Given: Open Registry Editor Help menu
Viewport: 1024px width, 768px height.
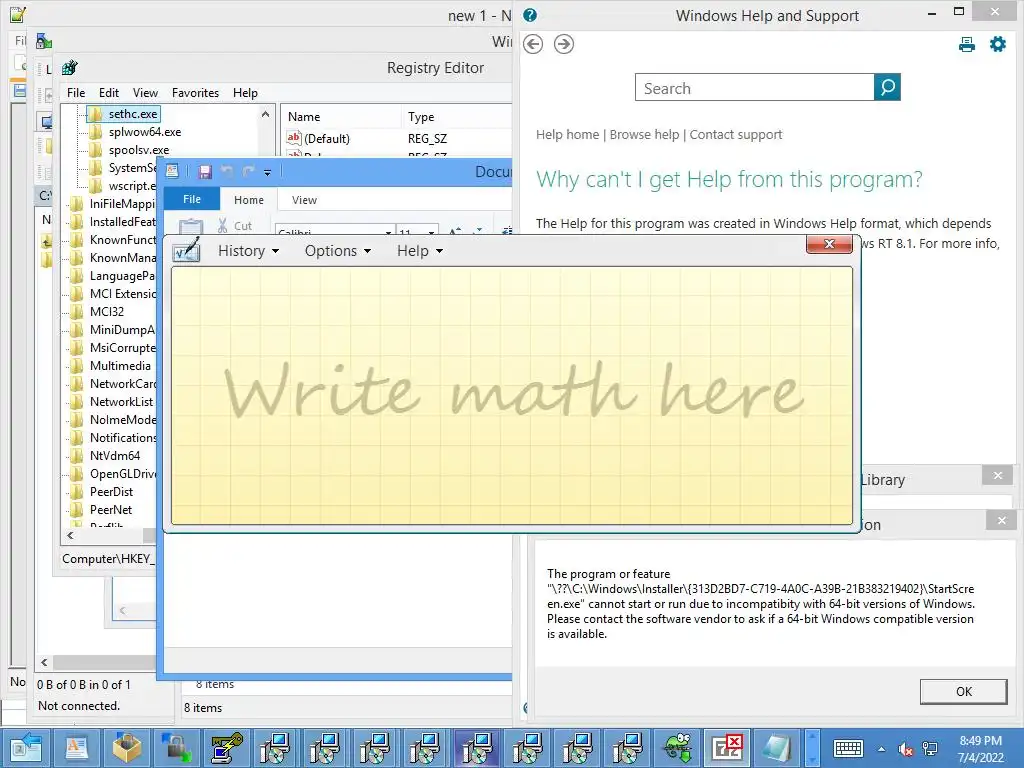Looking at the screenshot, I should pos(245,93).
